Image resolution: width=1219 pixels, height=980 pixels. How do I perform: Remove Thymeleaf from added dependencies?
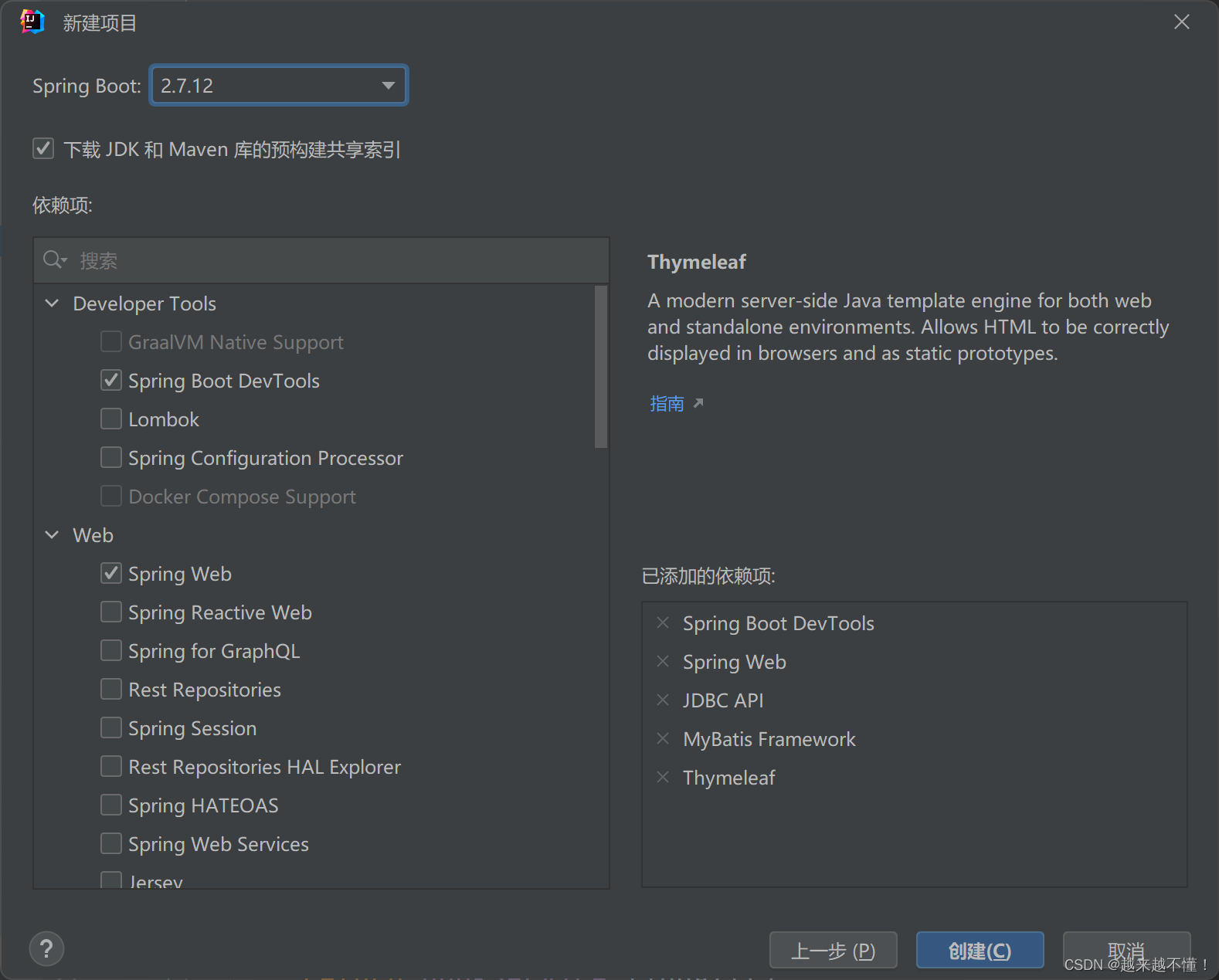point(663,777)
